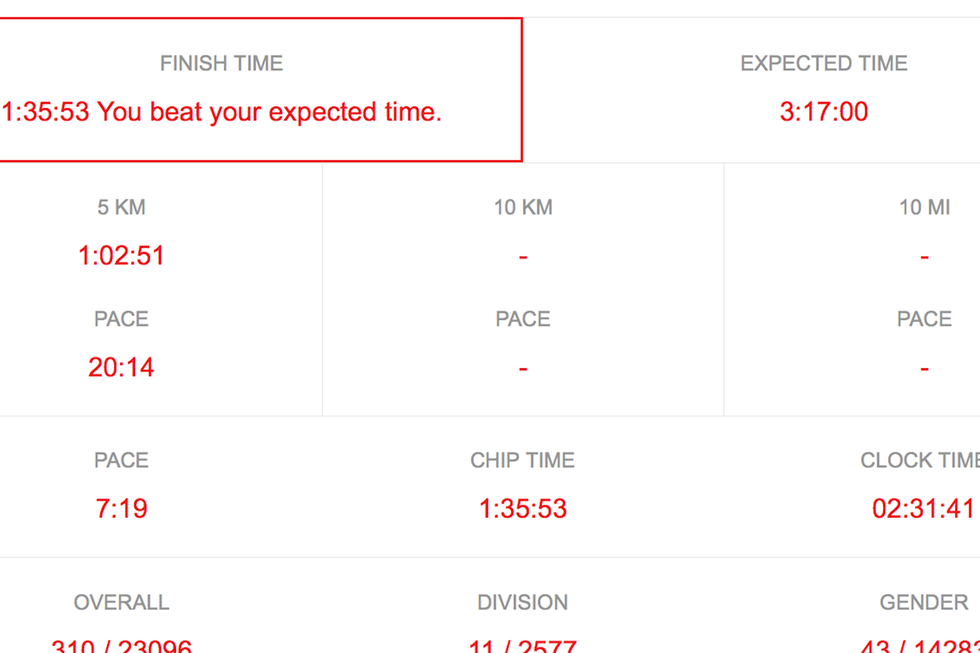Select the empty 10 KM split dash

pyautogui.click(x=523, y=256)
